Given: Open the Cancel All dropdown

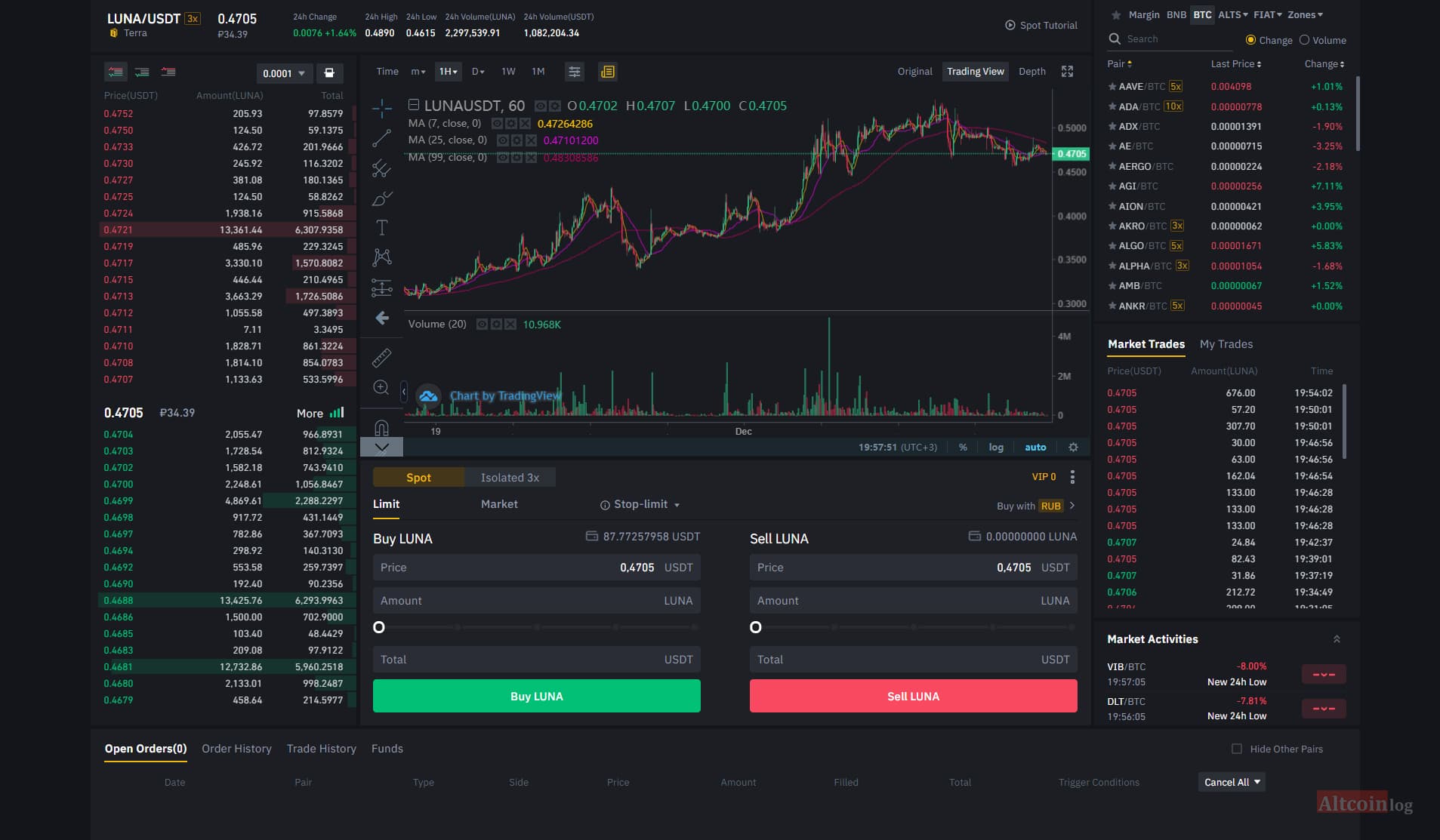Looking at the screenshot, I should pos(1232,782).
